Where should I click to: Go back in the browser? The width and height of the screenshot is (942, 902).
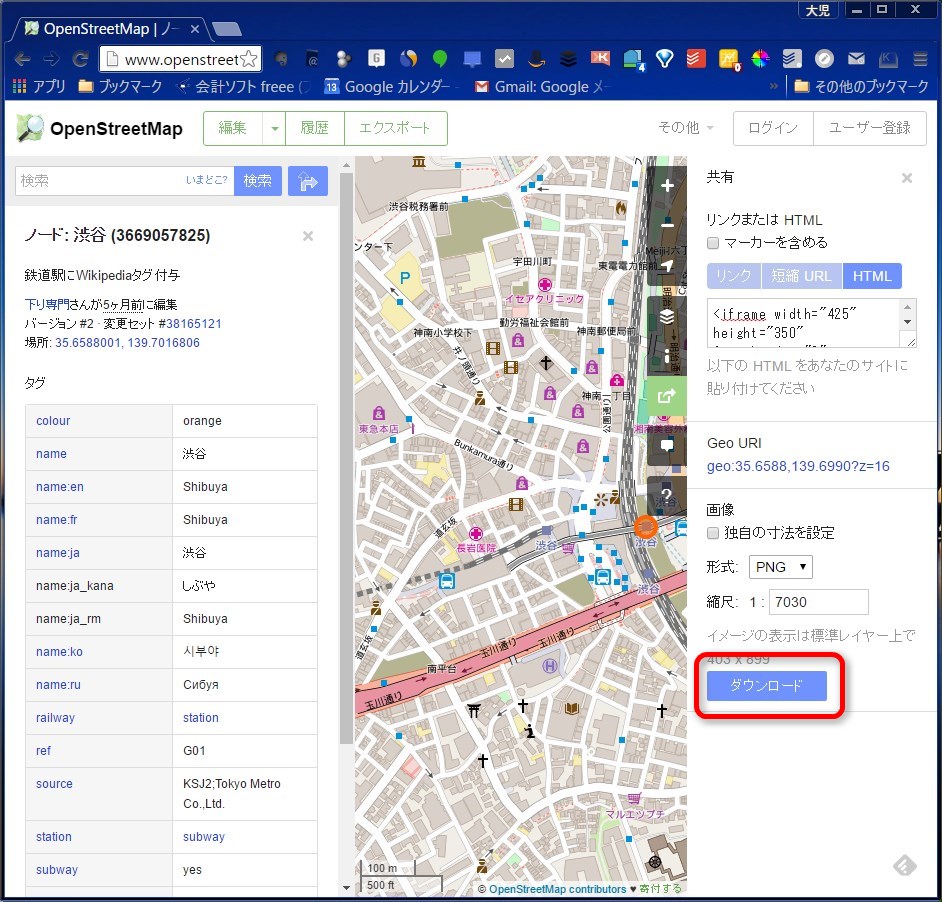(22, 59)
